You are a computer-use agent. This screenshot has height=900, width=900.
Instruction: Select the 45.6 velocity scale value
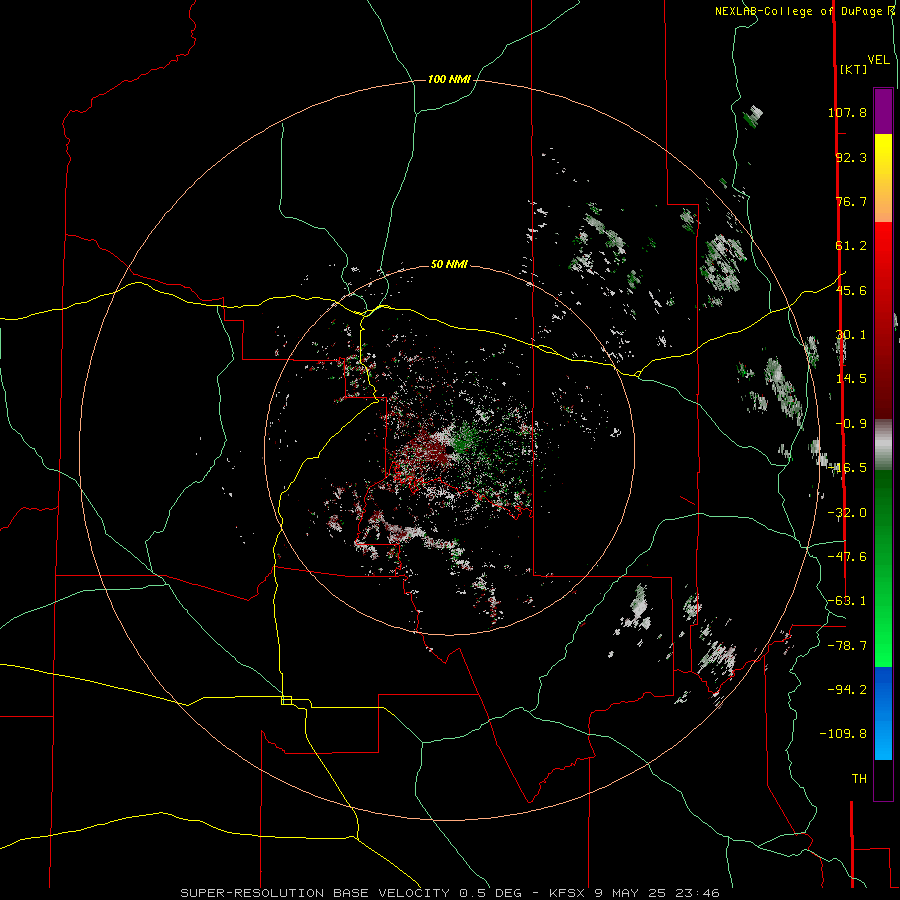[851, 290]
